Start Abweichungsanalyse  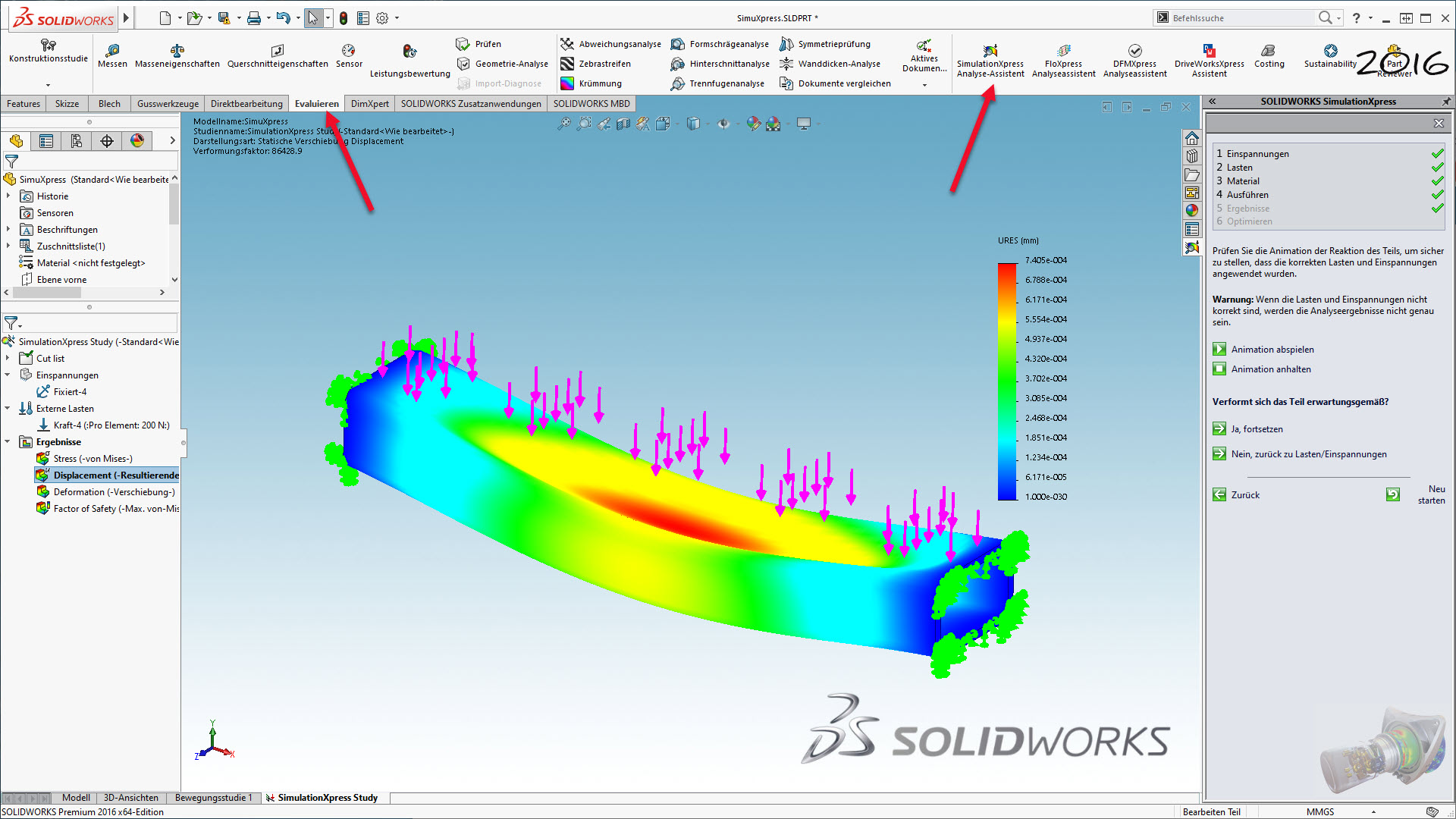(x=610, y=44)
